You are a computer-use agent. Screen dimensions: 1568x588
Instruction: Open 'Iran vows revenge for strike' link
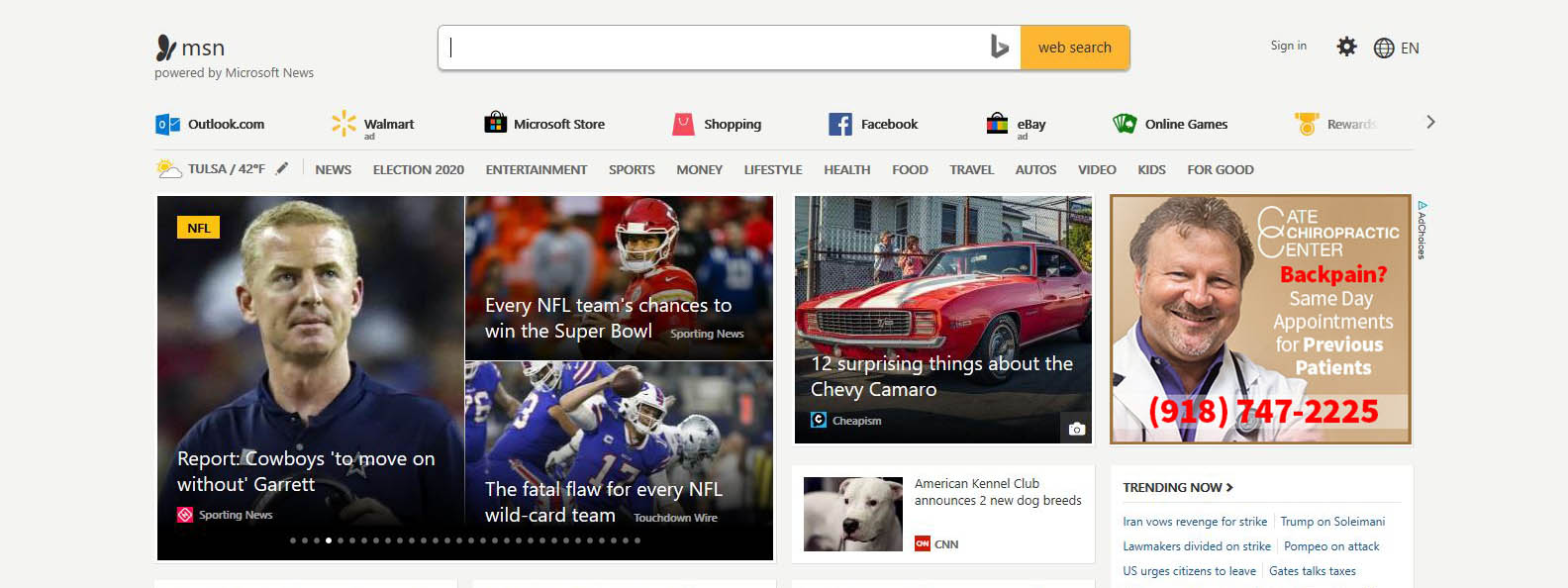click(1195, 522)
